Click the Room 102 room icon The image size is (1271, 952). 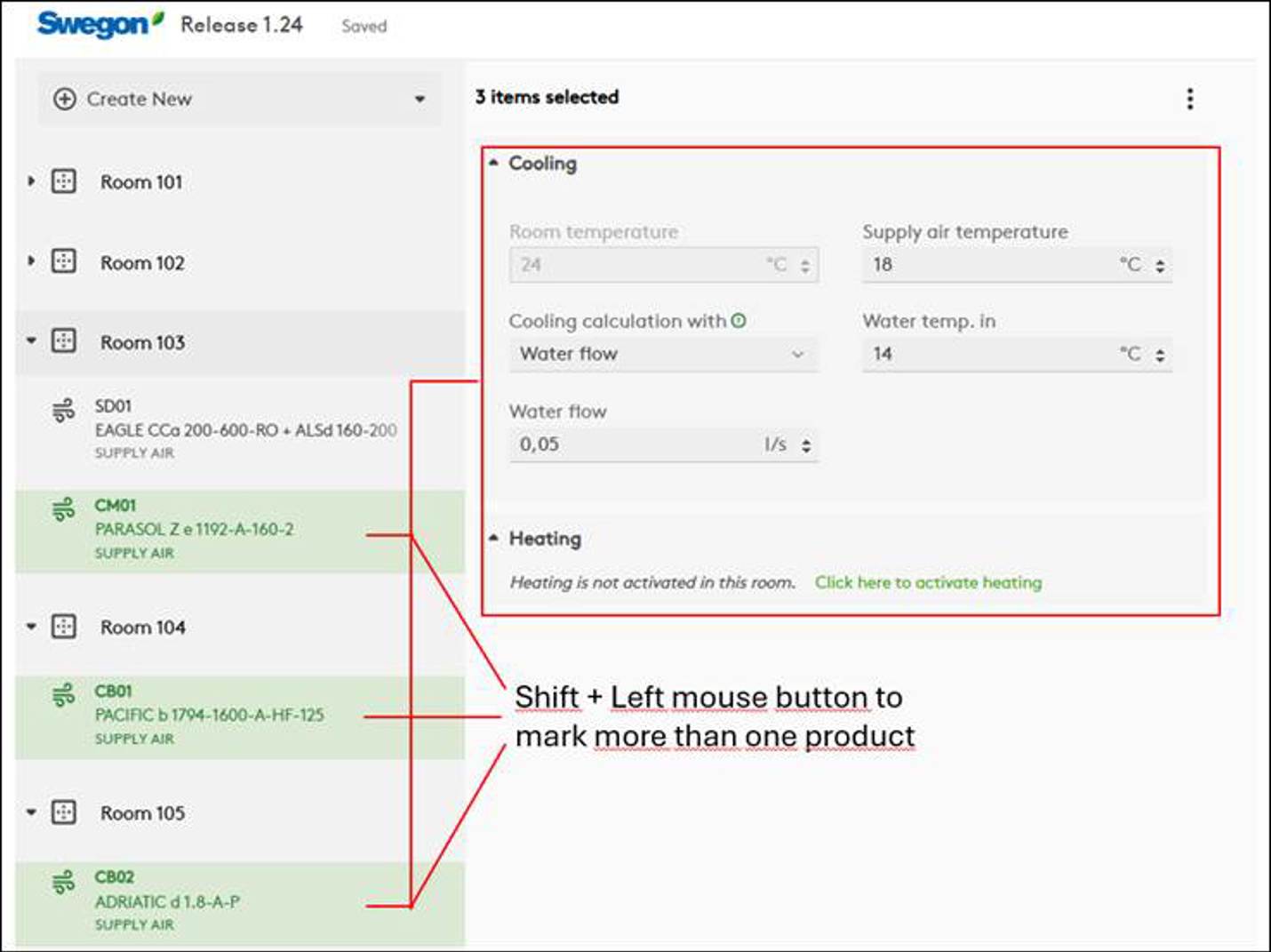(x=64, y=261)
